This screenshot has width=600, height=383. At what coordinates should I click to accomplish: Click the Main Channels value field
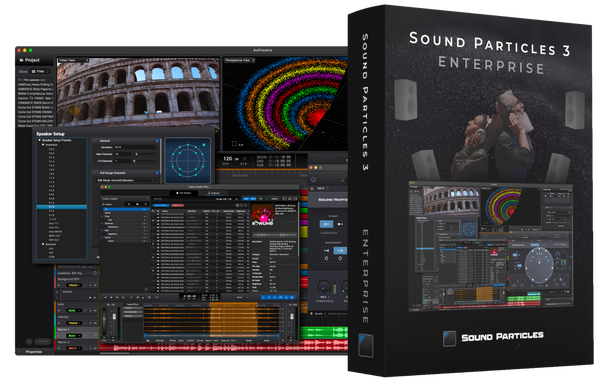(x=122, y=154)
